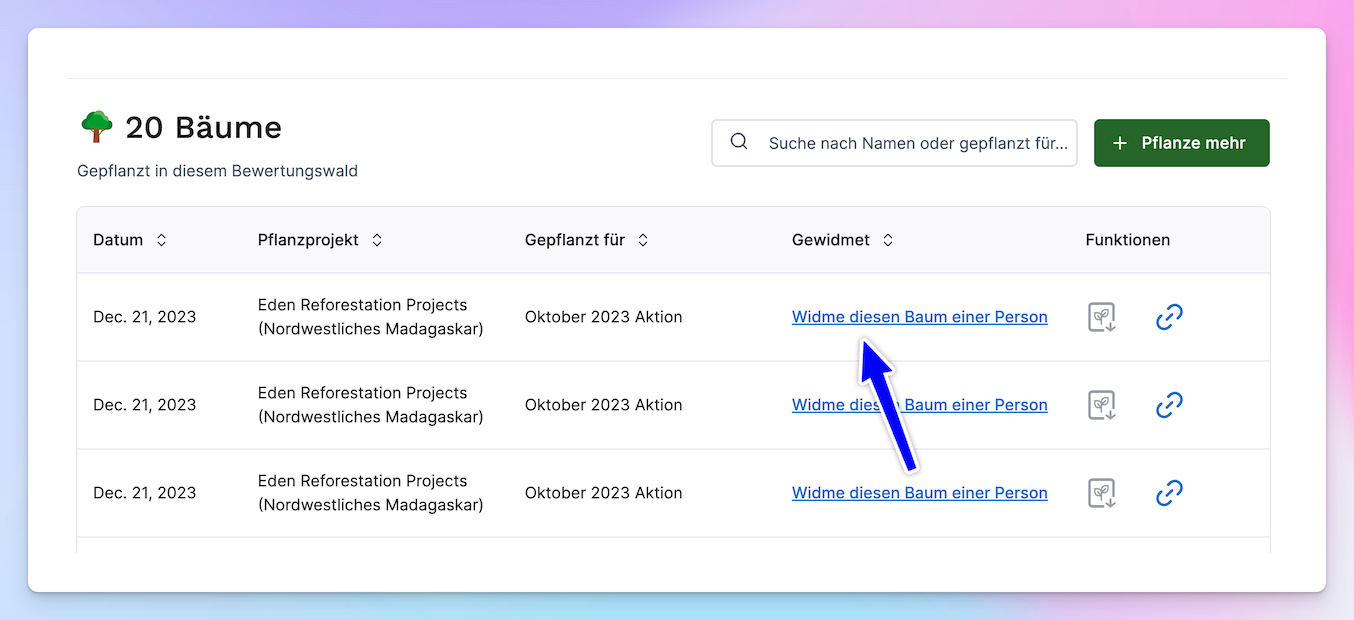Viewport: 1354px width, 620px height.
Task: Click the tree emoji beside 20 Bäume
Action: coord(97,127)
